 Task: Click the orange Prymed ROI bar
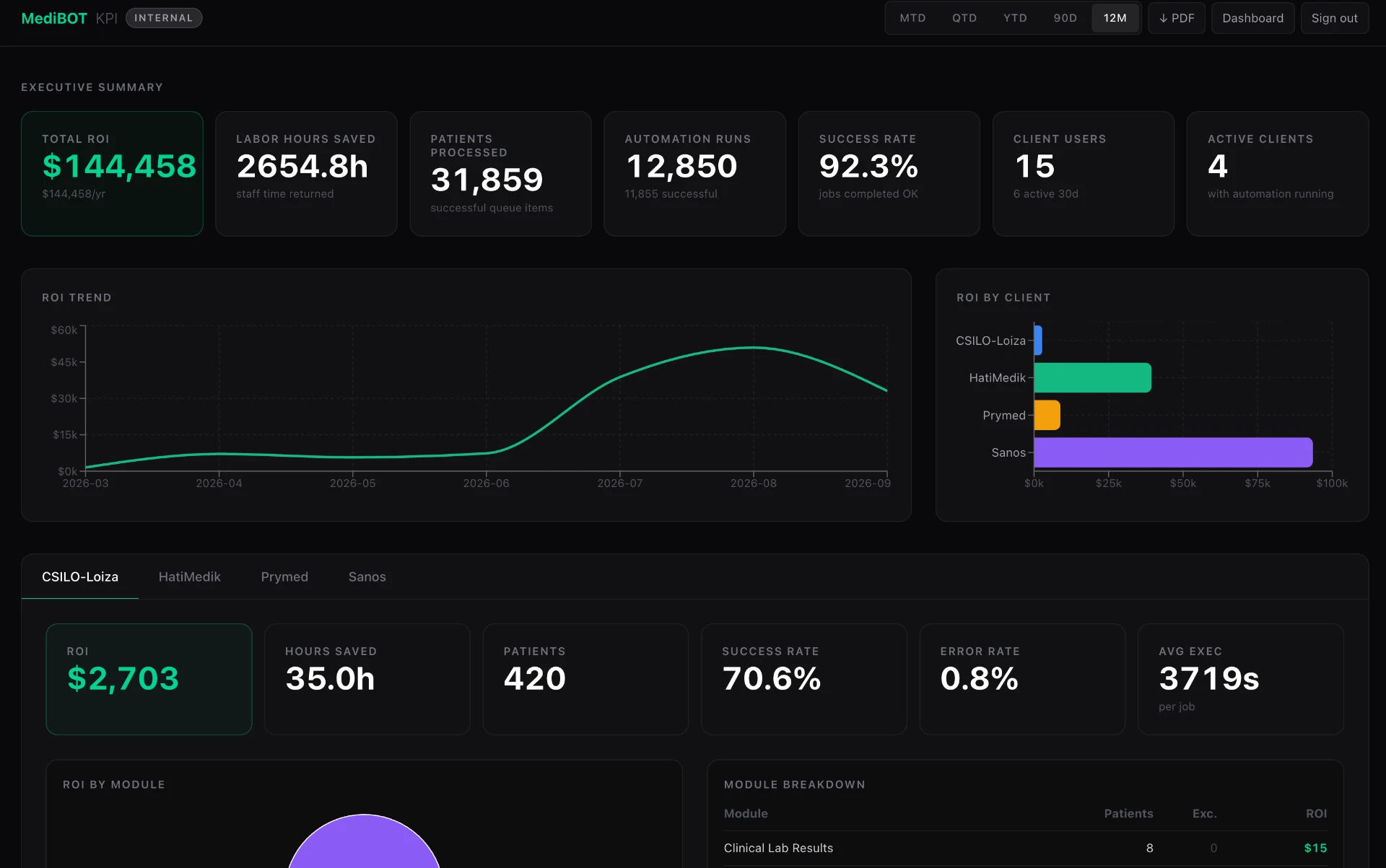[1047, 415]
